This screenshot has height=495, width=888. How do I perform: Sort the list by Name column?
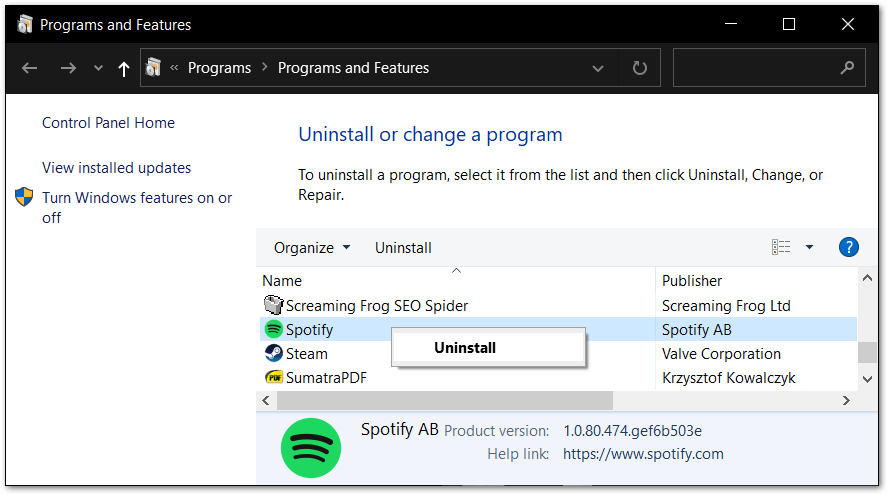tap(282, 281)
